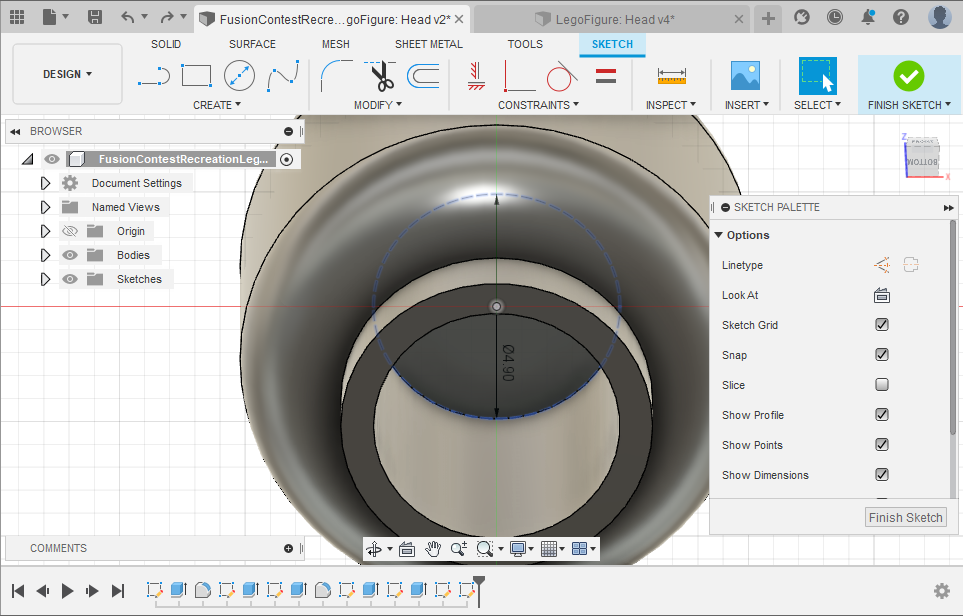963x616 pixels.
Task: Open the notifications bell
Action: (x=868, y=17)
